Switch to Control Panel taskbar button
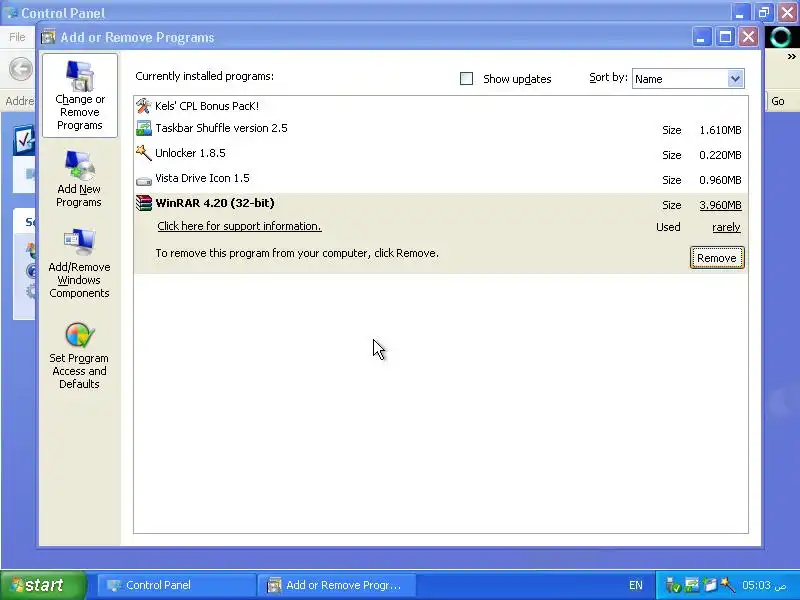800x600 pixels. [x=177, y=585]
